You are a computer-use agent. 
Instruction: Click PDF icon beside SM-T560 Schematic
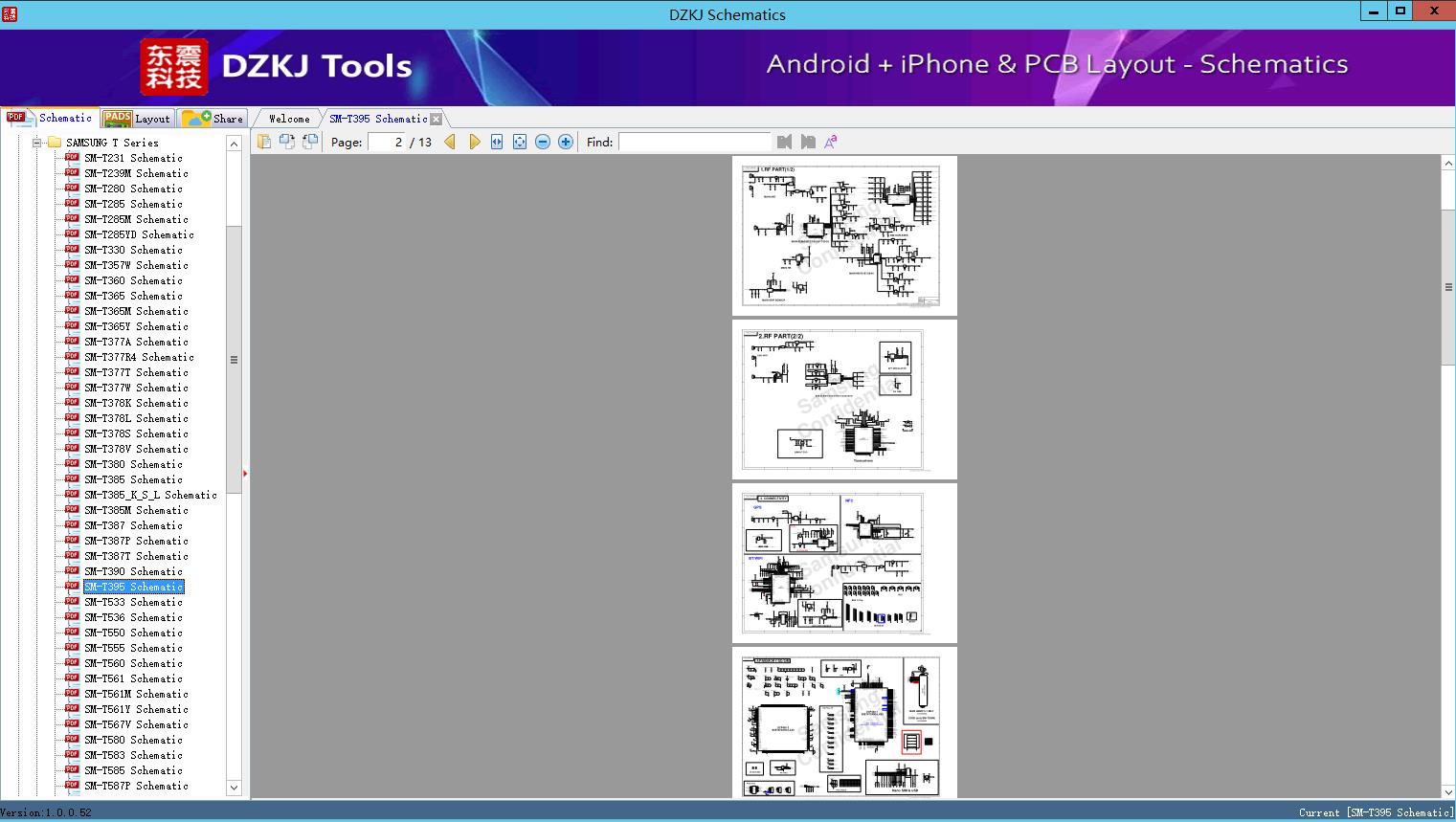72,662
